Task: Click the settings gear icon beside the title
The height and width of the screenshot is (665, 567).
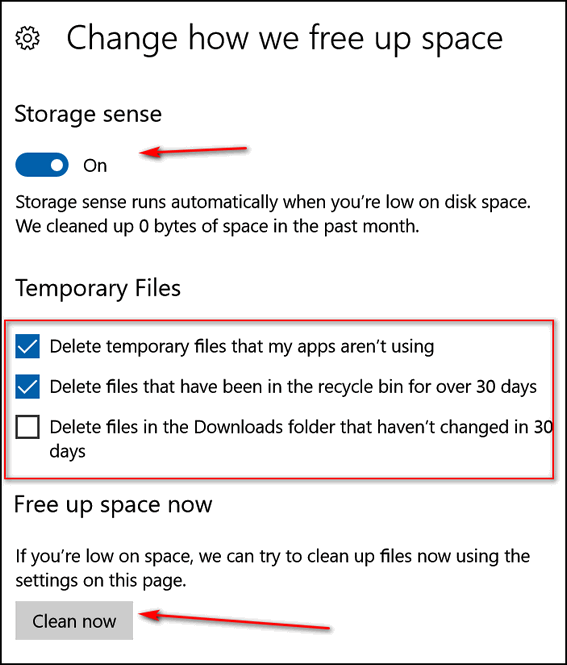Action: click(28, 38)
